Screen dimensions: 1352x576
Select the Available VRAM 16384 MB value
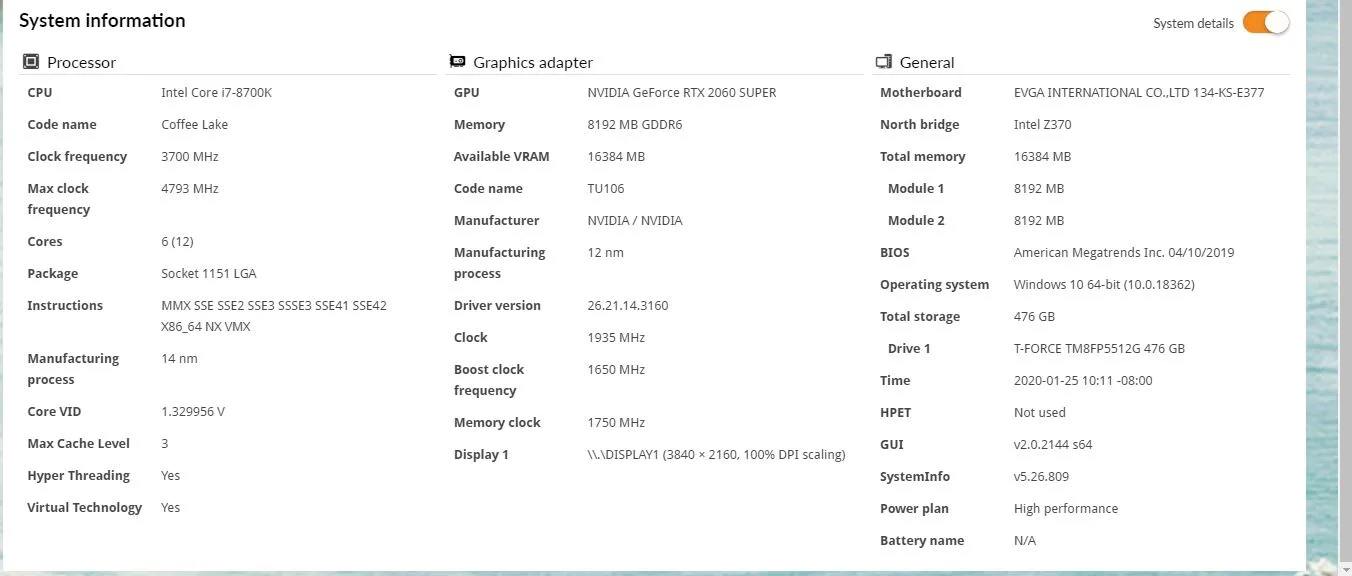[616, 157]
